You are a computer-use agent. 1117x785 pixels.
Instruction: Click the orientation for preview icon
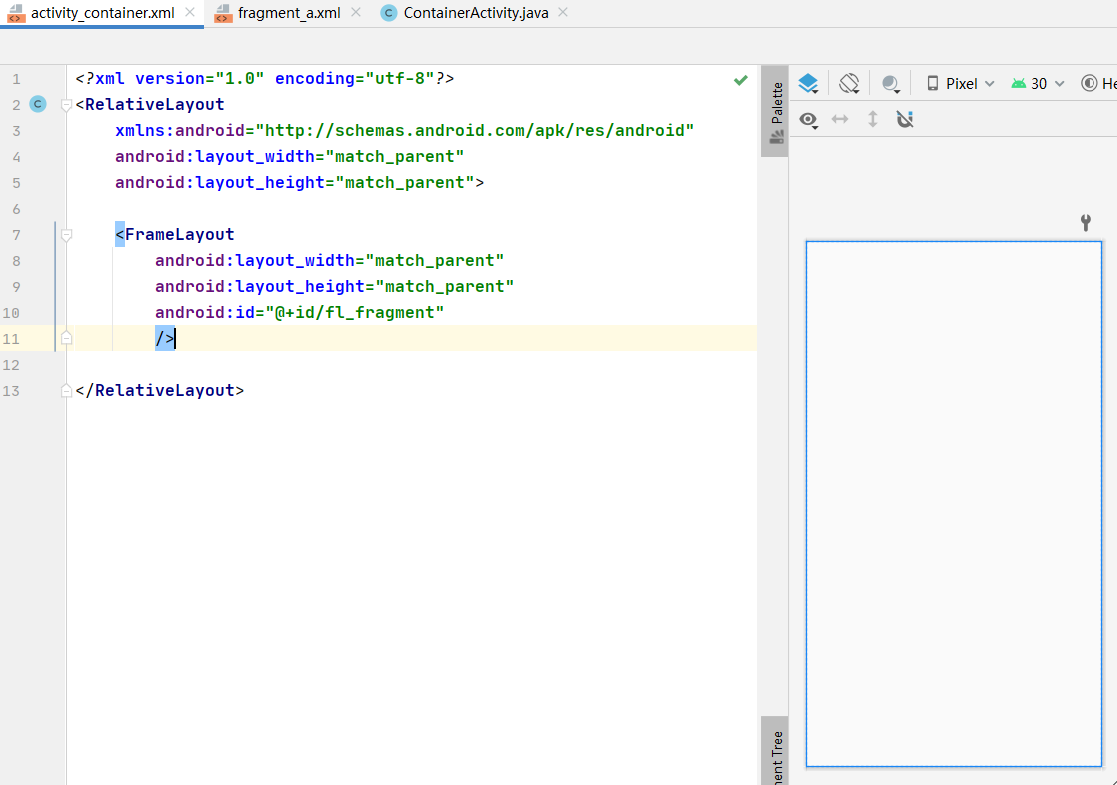pyautogui.click(x=849, y=83)
